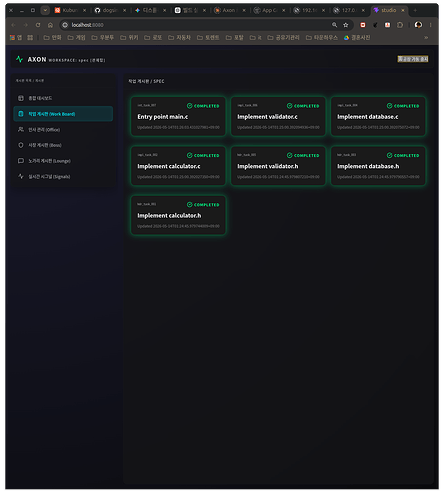The height and width of the screenshot is (500, 443).
Task: Open the tab search dropdown arrow
Action: [x=45, y=10]
